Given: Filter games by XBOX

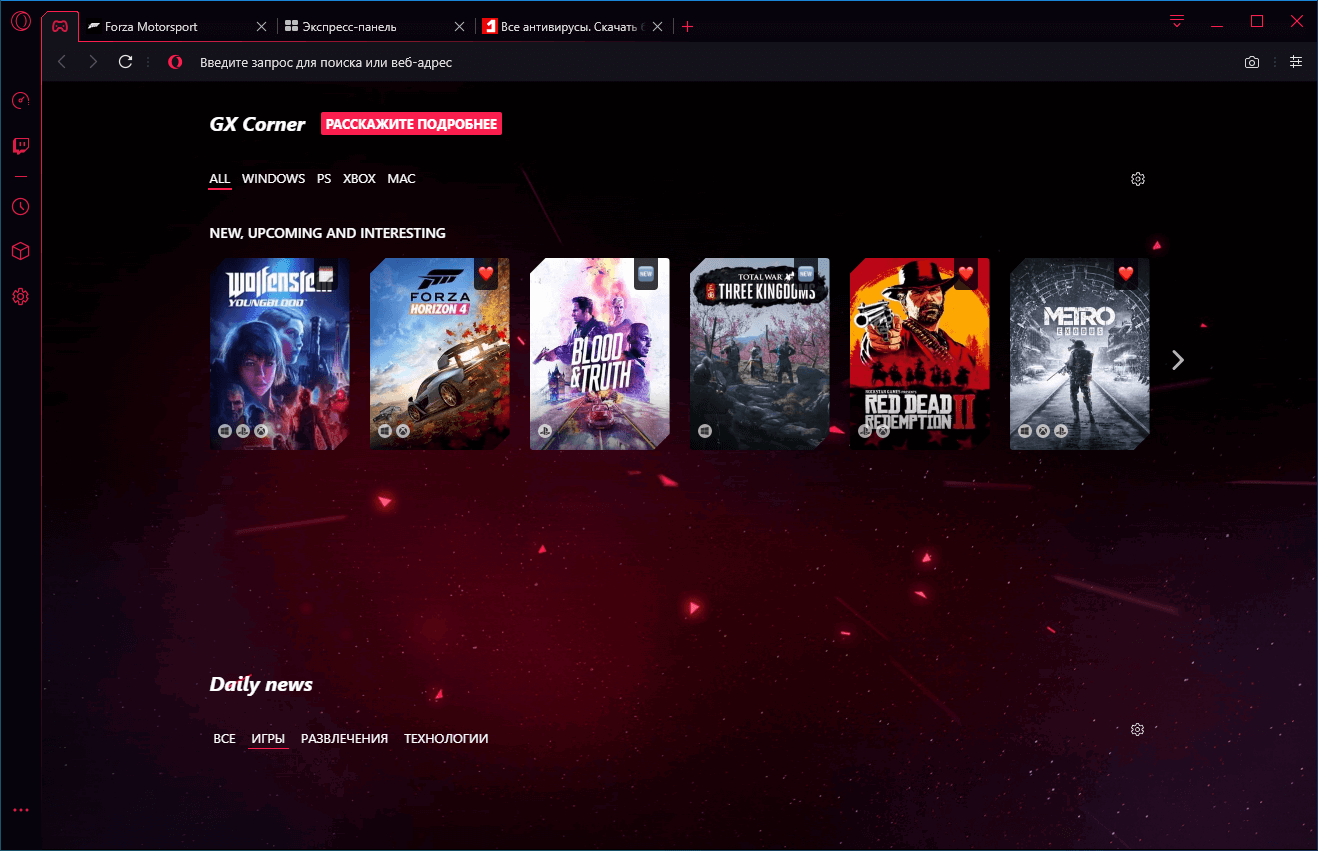Looking at the screenshot, I should point(360,179).
